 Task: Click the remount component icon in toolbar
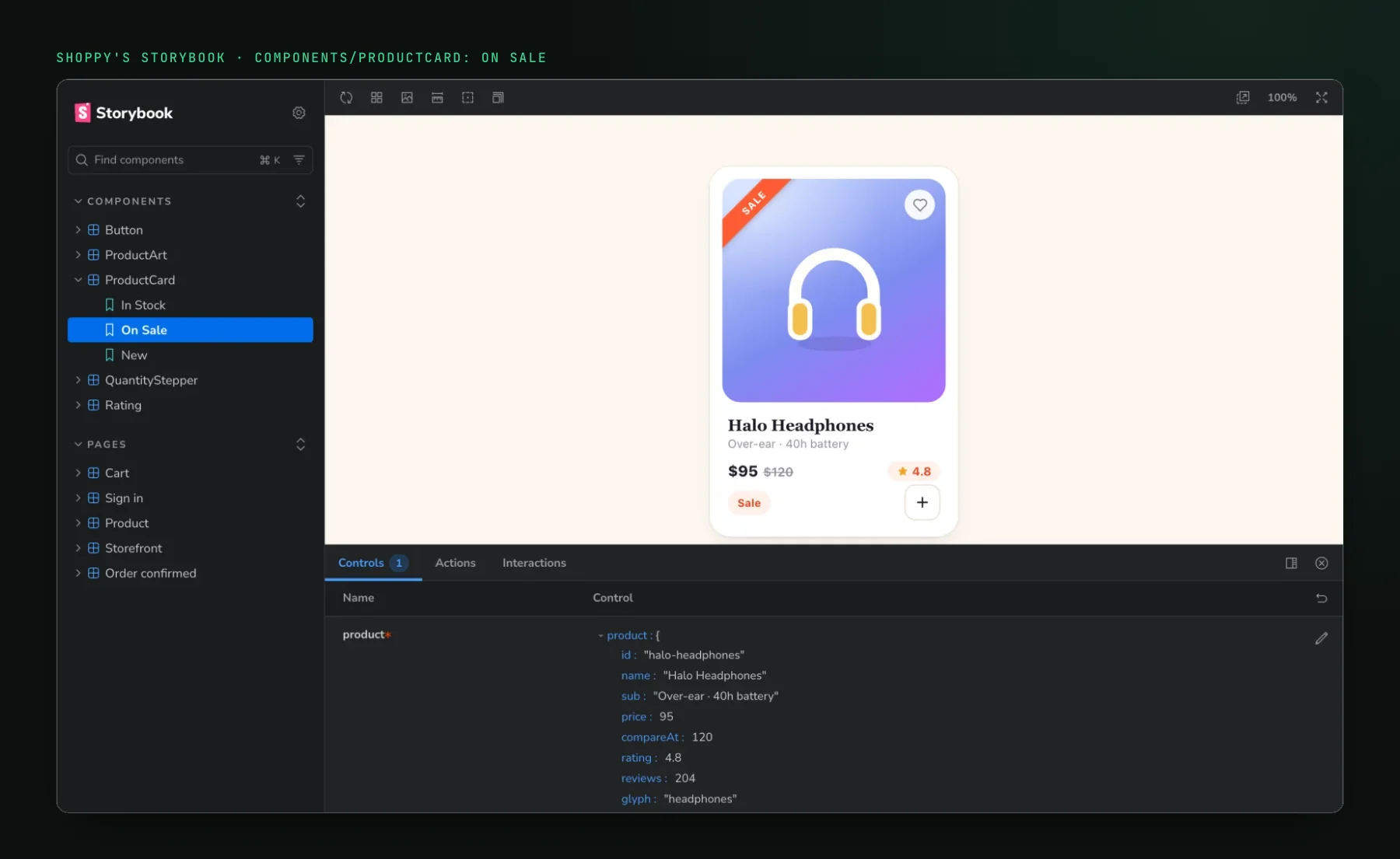346,98
